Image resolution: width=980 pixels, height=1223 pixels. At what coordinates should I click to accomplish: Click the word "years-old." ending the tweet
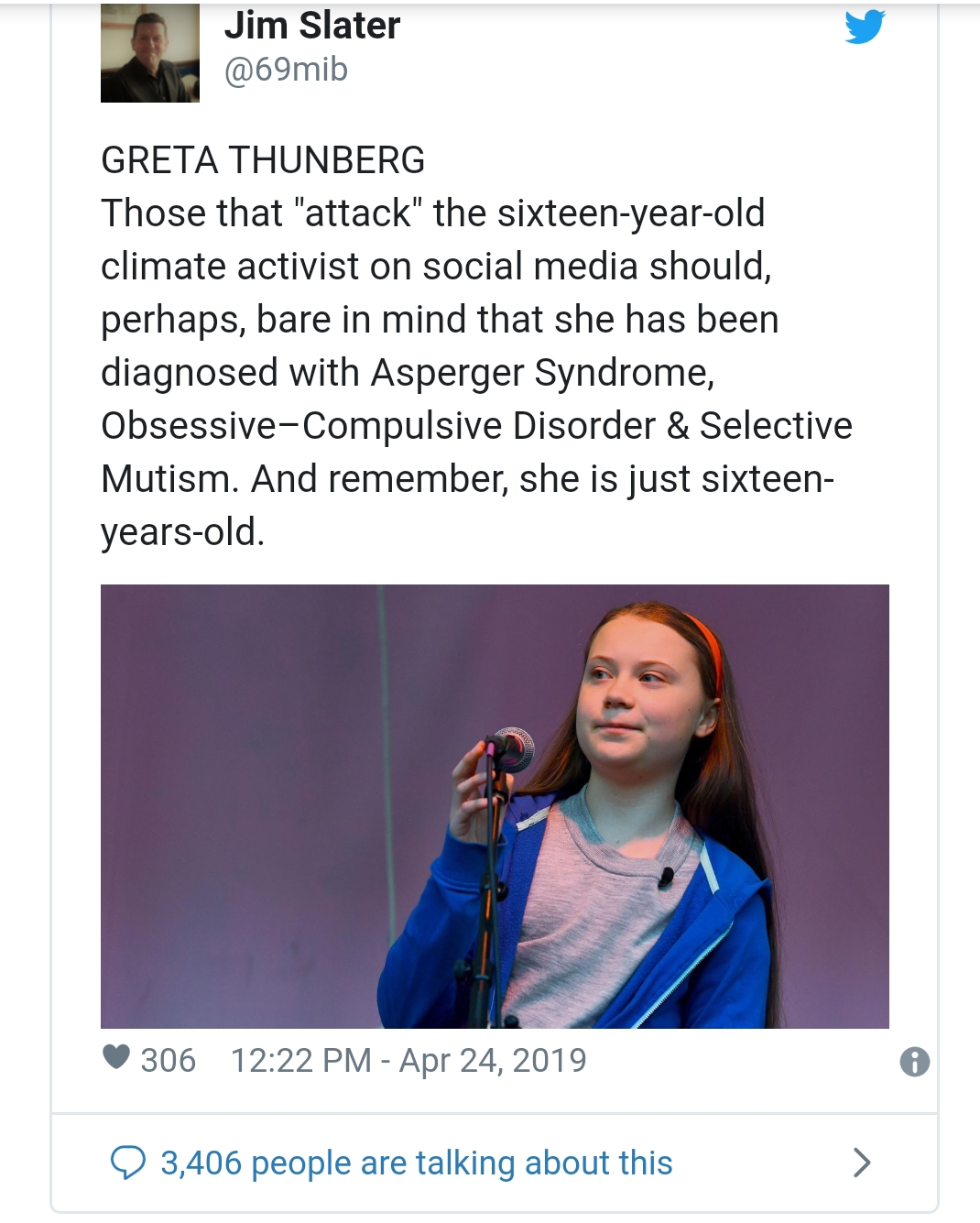click(183, 532)
